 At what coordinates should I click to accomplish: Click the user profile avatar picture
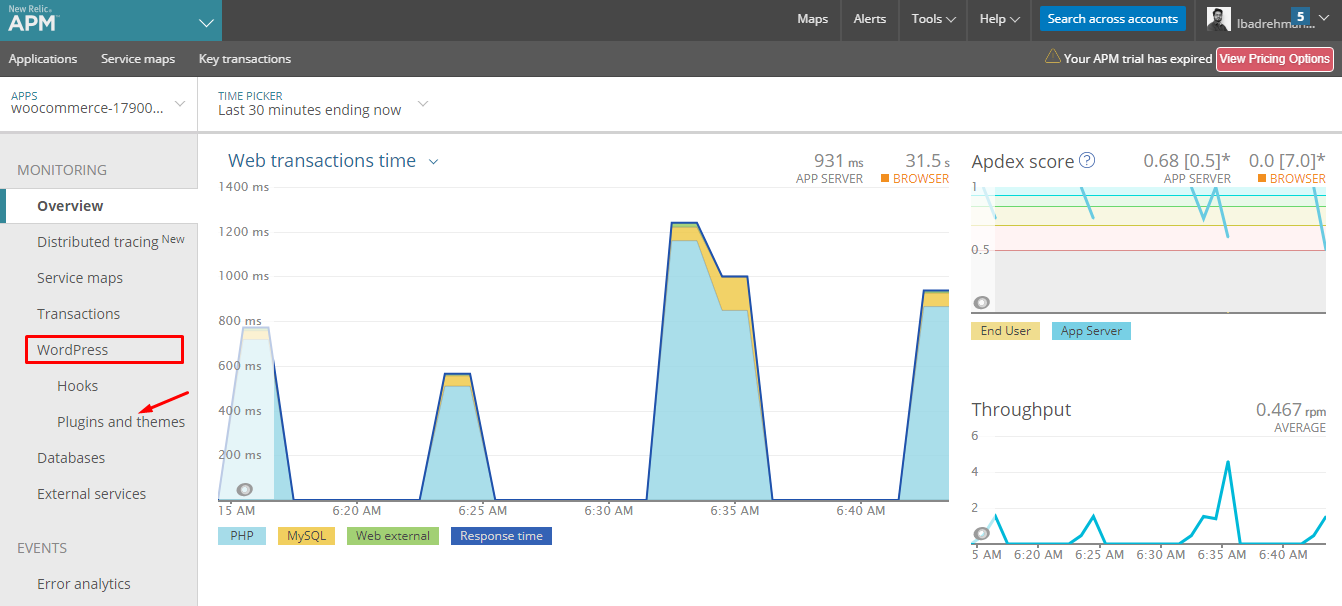point(1218,19)
